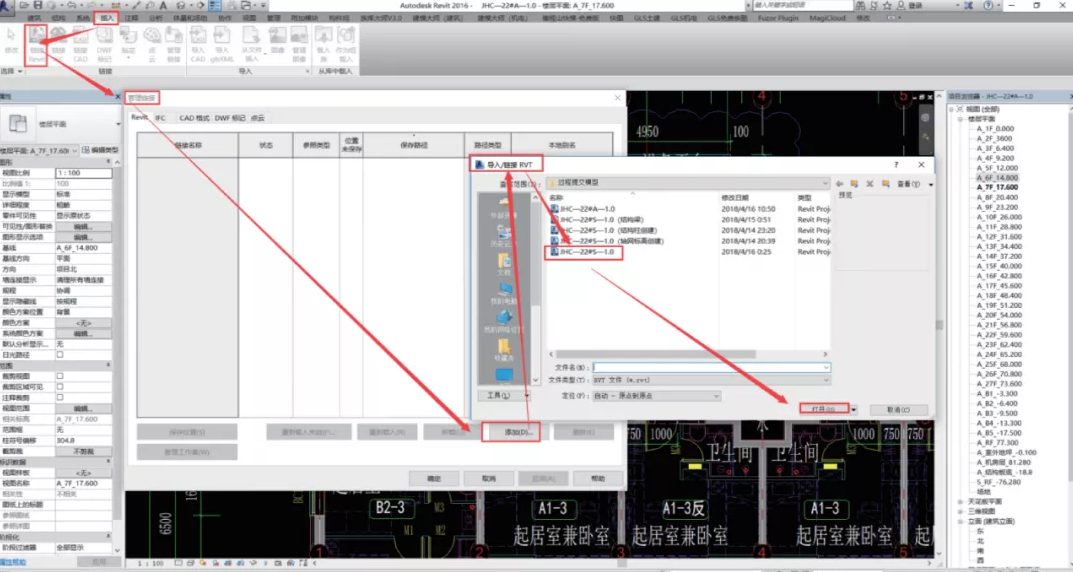Select the My Network shortcut in places sidebar
This screenshot has width=1073, height=572.
click(x=504, y=322)
